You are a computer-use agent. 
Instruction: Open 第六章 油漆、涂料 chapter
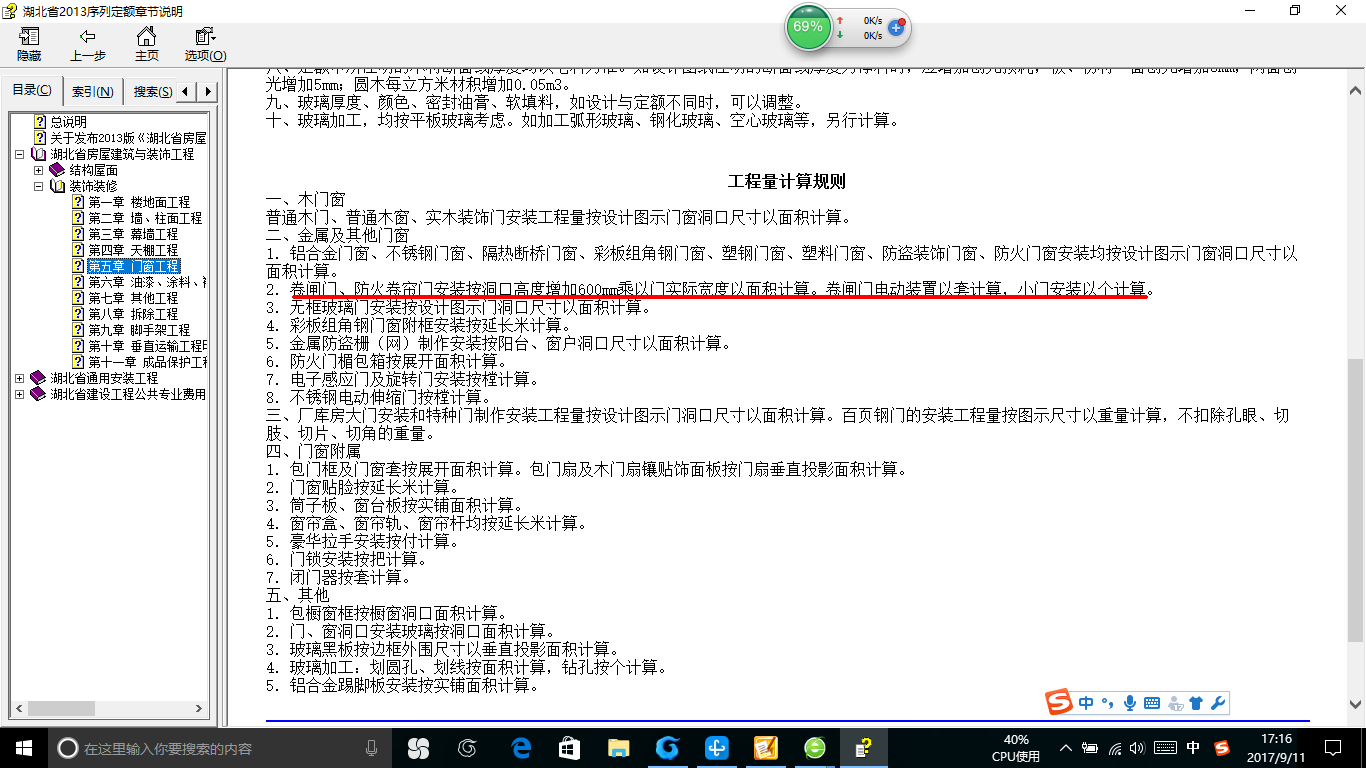tap(146, 282)
